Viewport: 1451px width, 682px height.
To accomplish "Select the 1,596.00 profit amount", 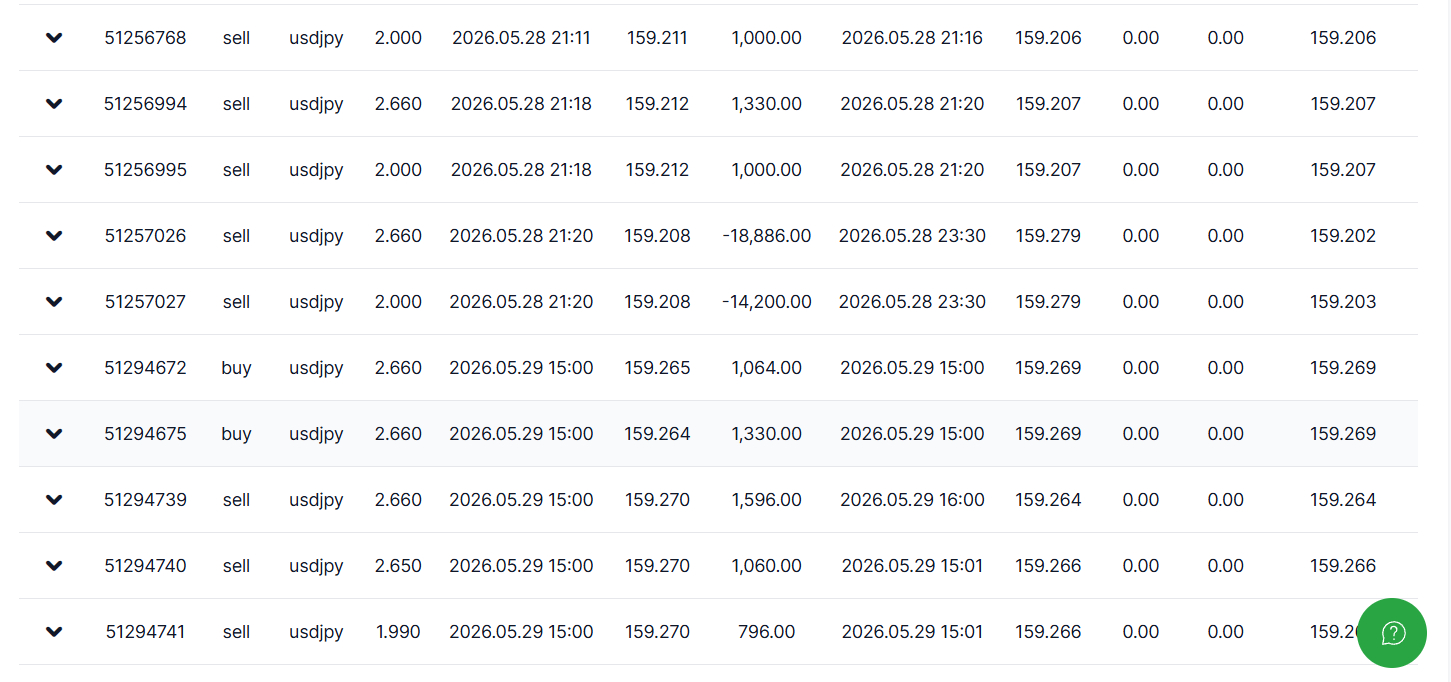I will [766, 500].
